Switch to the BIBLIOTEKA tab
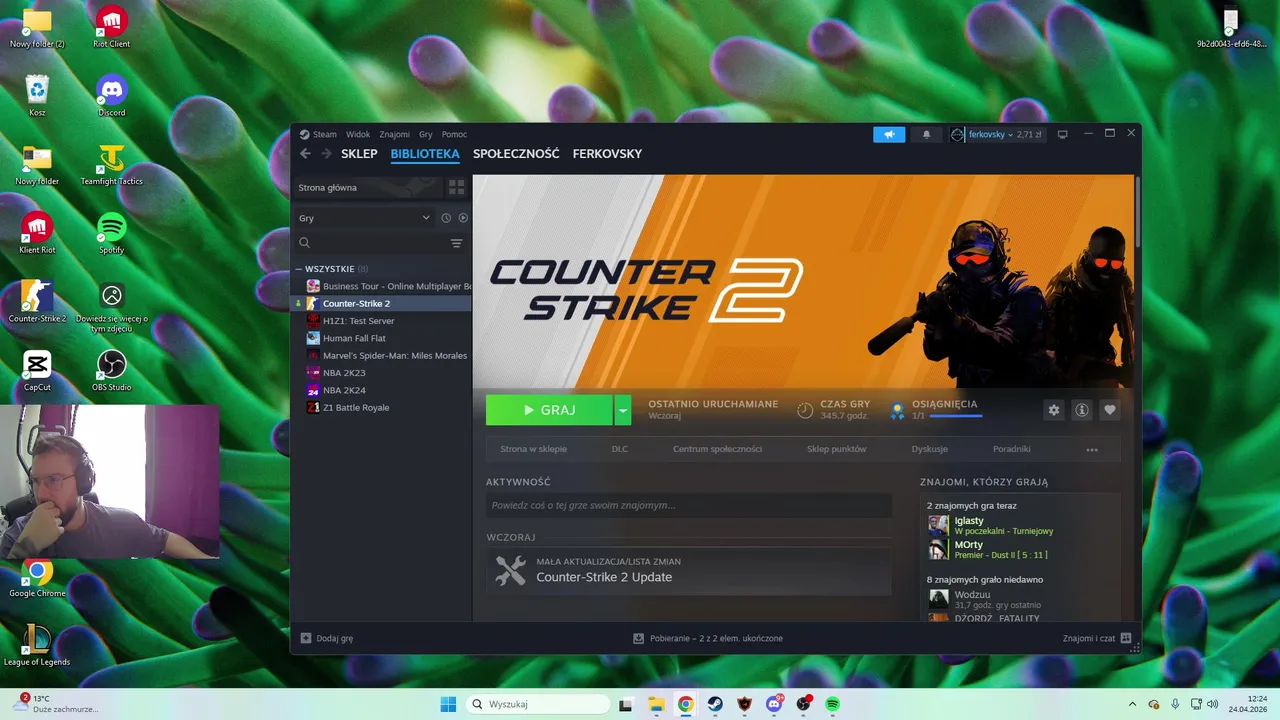Screen dimensions: 1280x720 coord(425,154)
